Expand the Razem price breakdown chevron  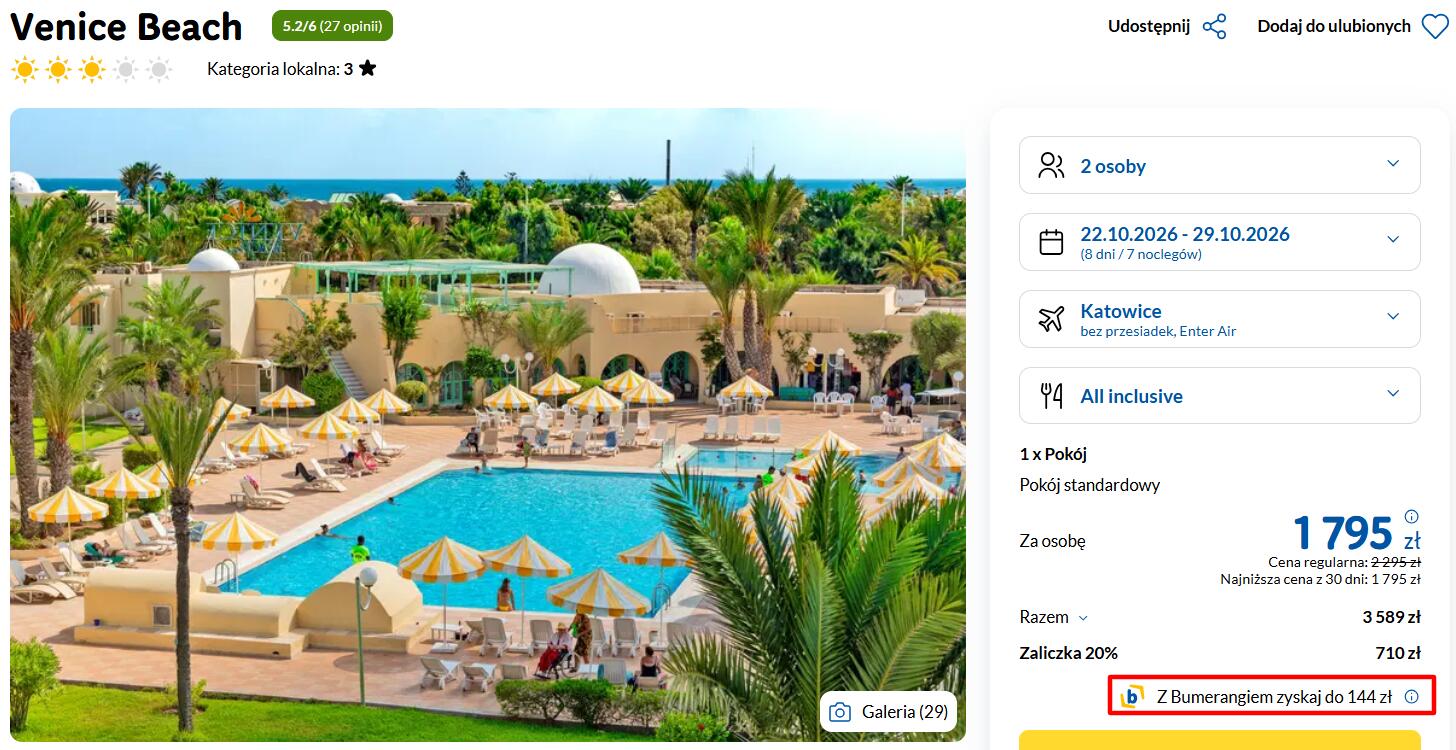click(1083, 618)
